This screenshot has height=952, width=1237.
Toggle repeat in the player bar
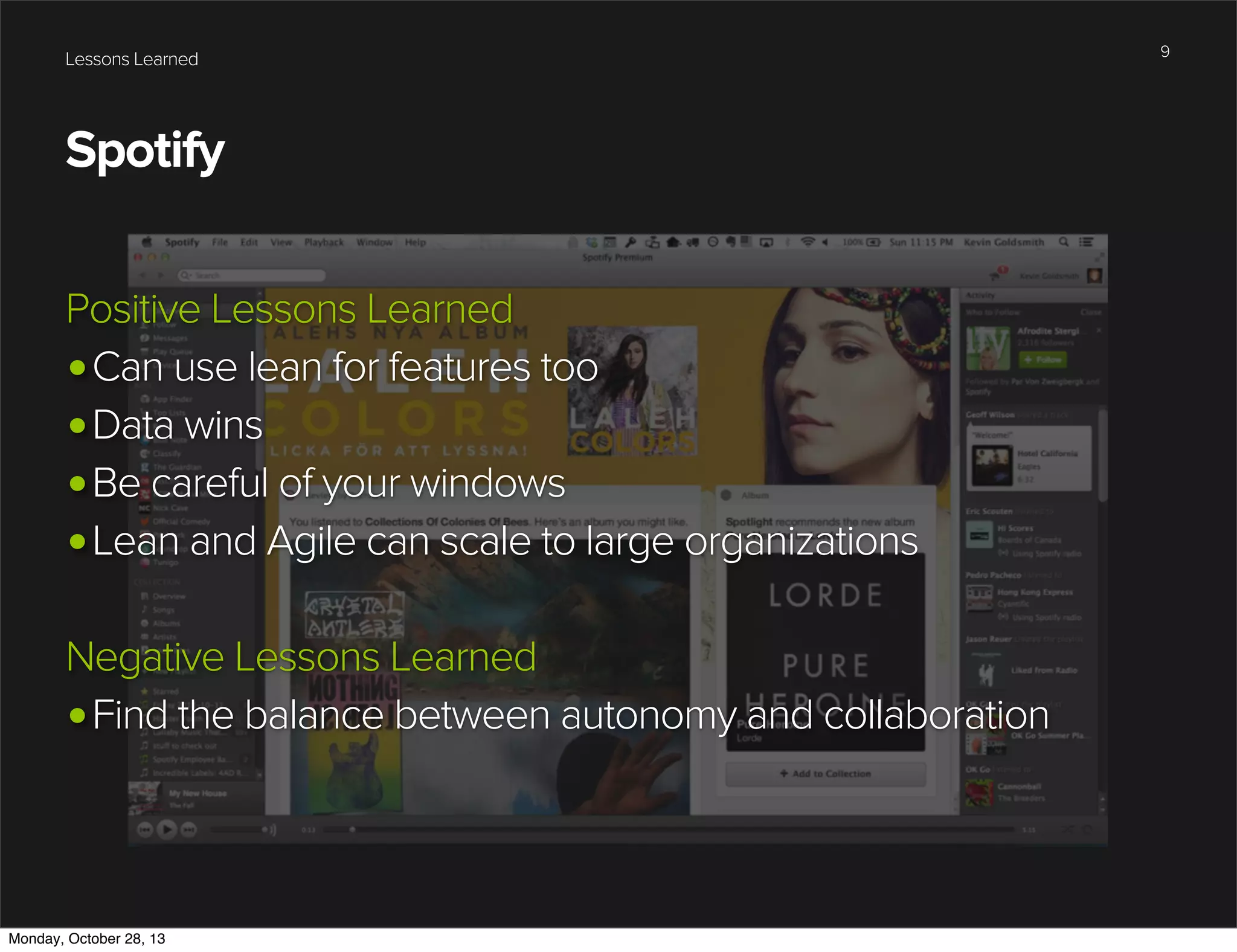click(1087, 830)
